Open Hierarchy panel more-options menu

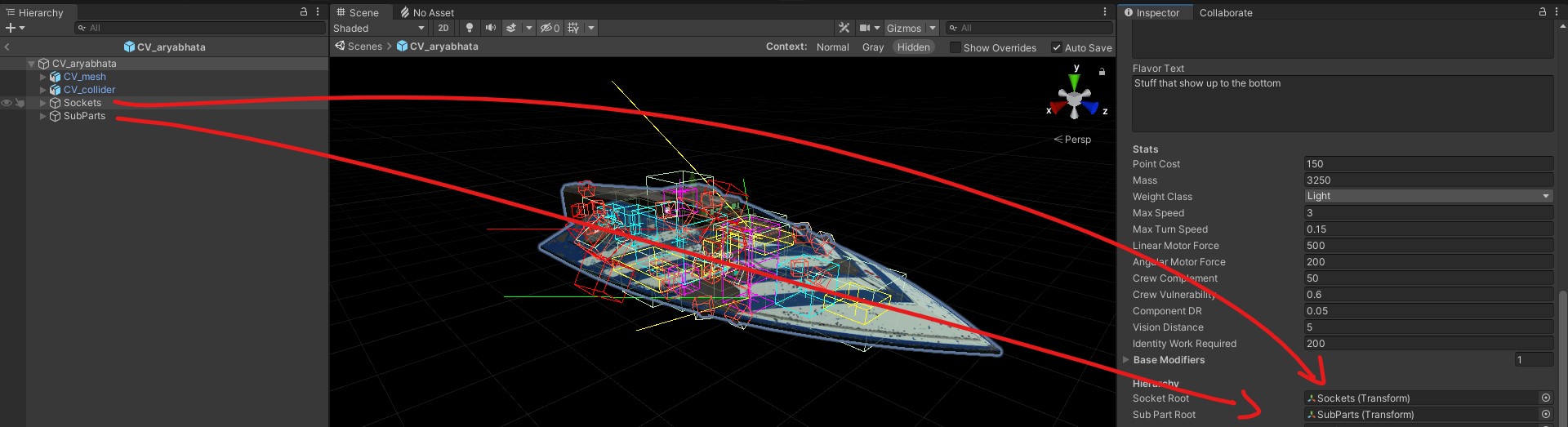pos(318,12)
